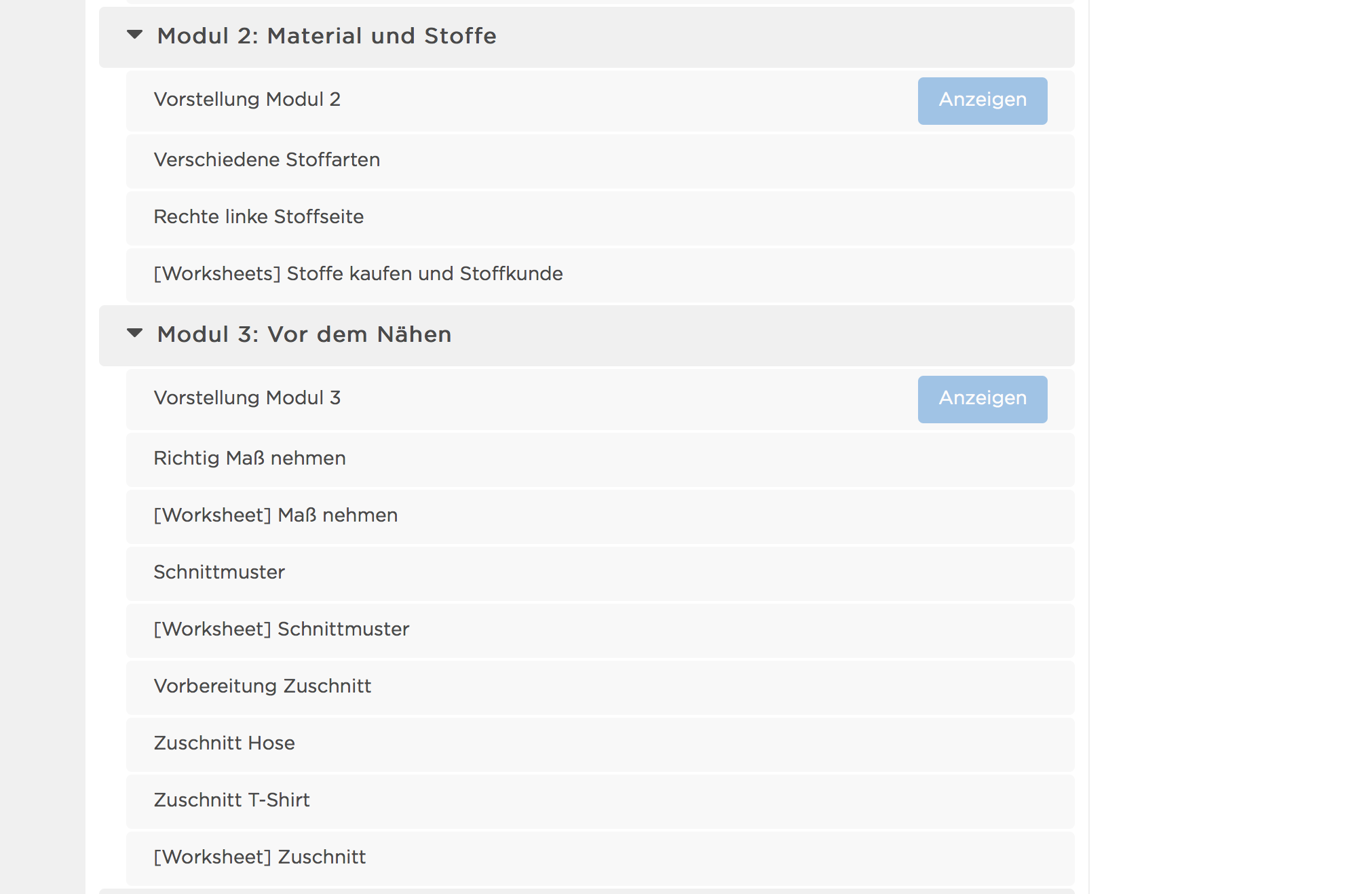Select Modul 3: Vor dem Nähen heading
Image resolution: width=1372 pixels, height=894 pixels.
[304, 334]
